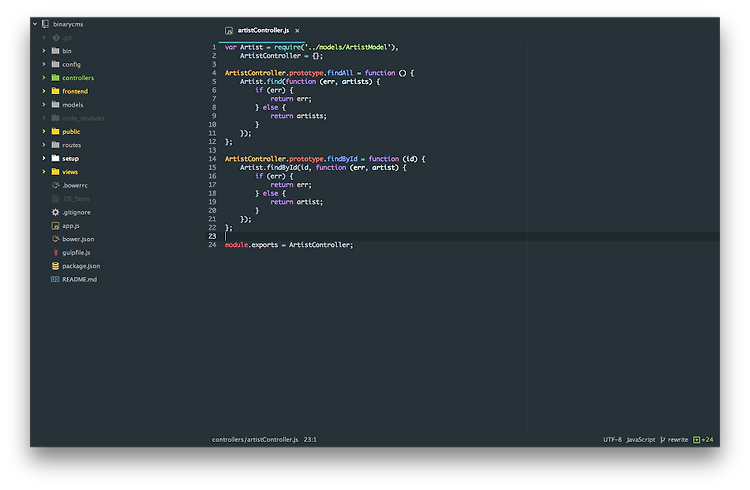Open JavaScript grammar selector

tap(640, 439)
